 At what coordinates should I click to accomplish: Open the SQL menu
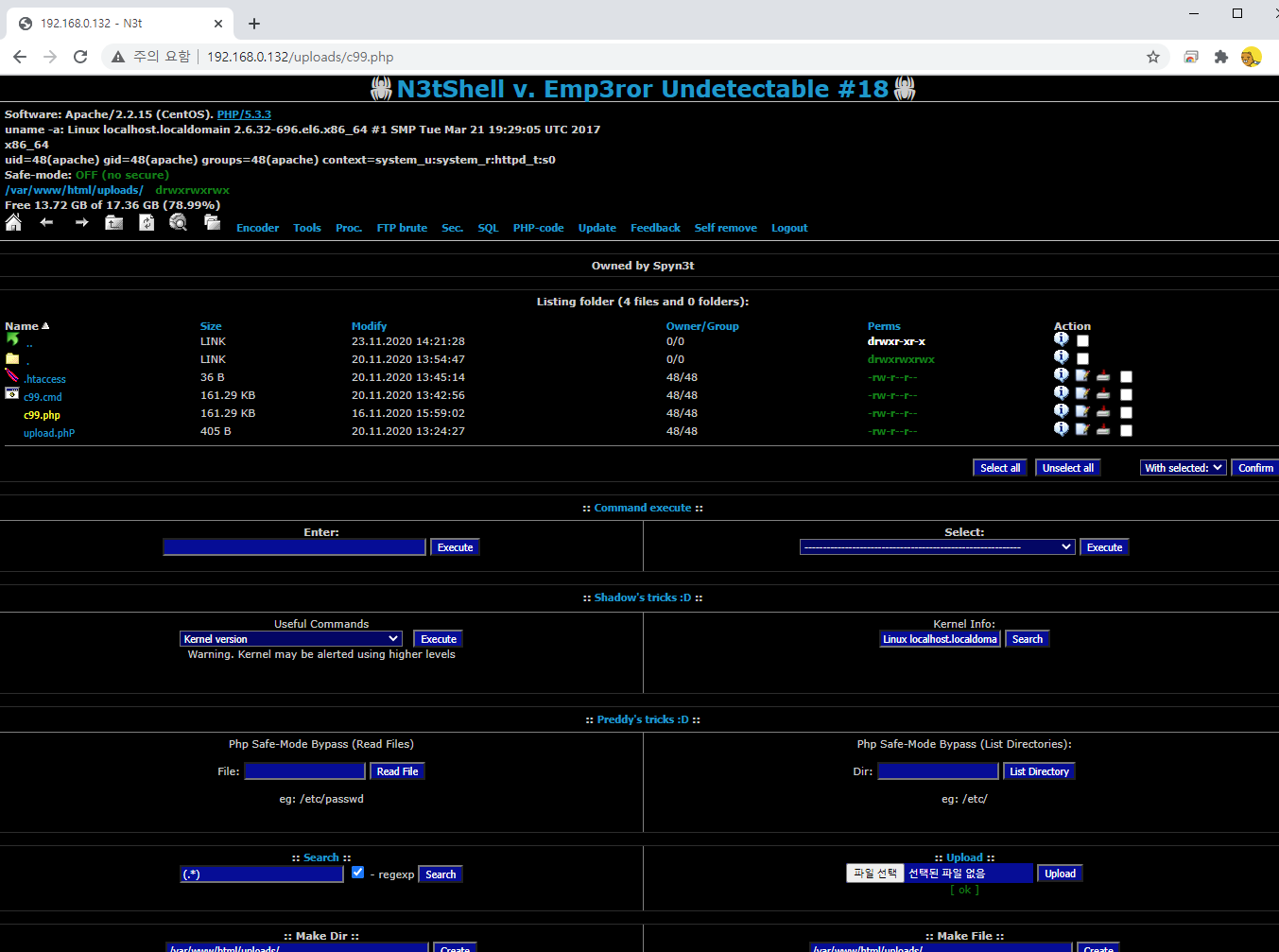(488, 228)
